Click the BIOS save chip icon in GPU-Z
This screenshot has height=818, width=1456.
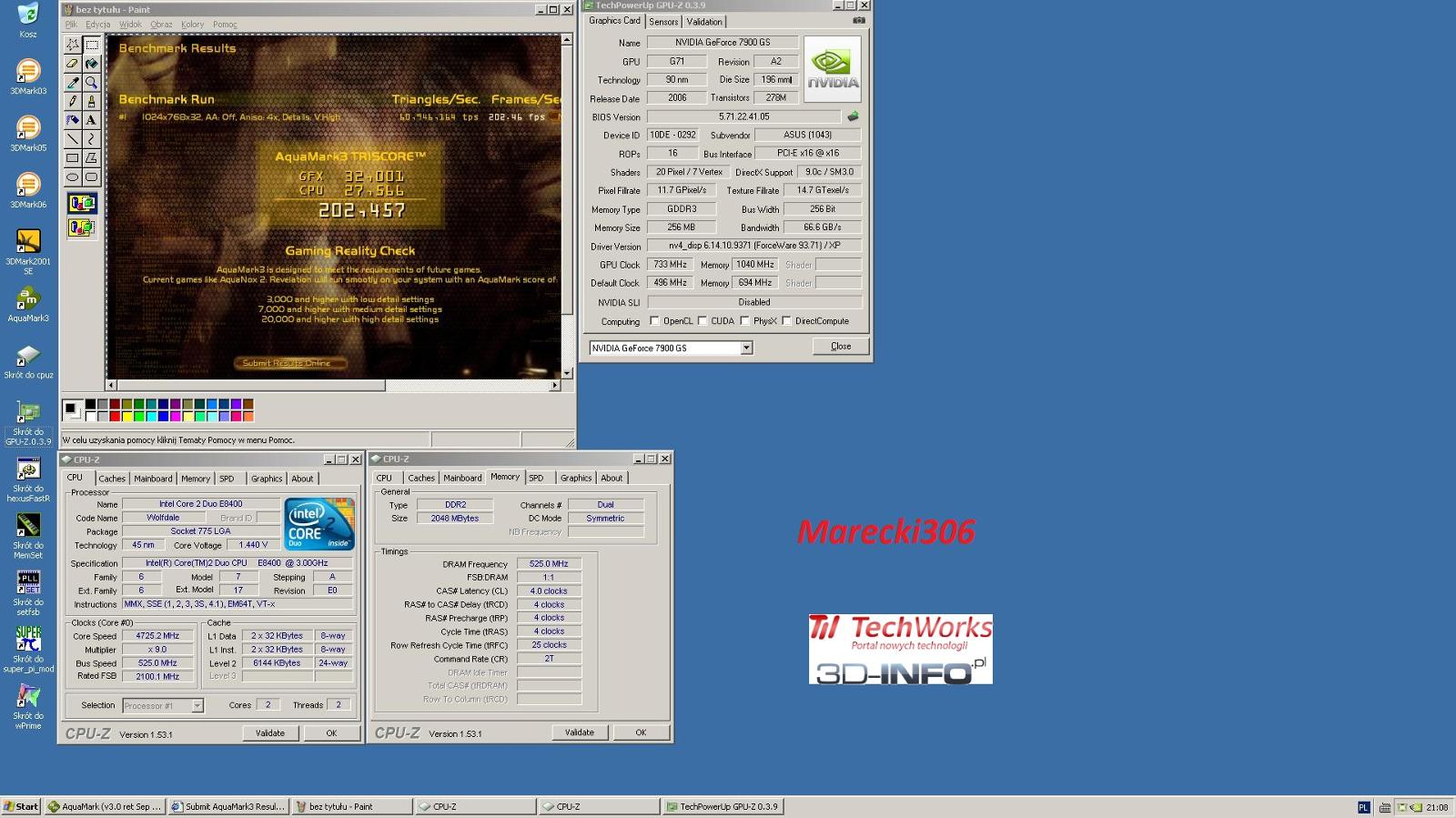pos(853,116)
